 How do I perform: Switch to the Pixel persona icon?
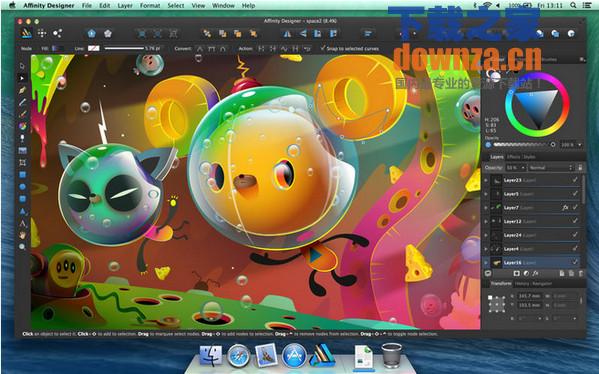(42, 33)
